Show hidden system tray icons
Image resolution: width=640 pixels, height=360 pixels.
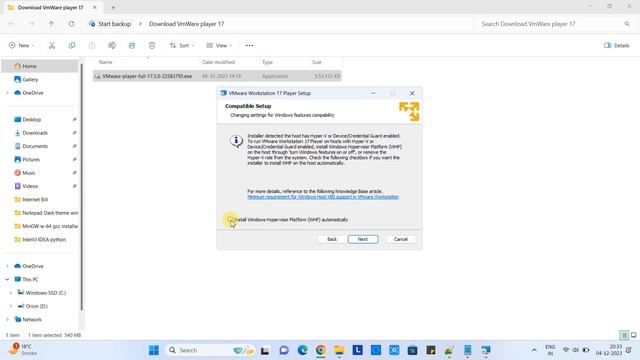[x=534, y=350]
